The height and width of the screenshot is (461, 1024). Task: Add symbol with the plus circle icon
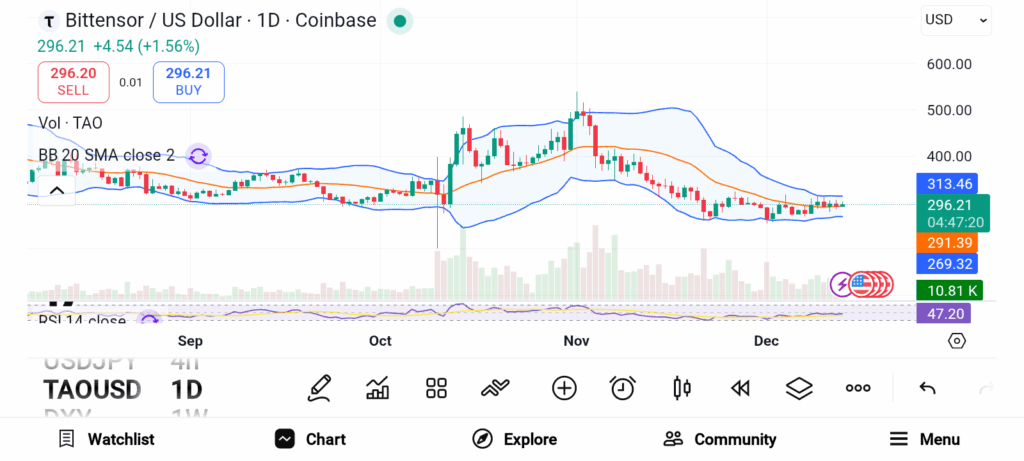click(564, 388)
